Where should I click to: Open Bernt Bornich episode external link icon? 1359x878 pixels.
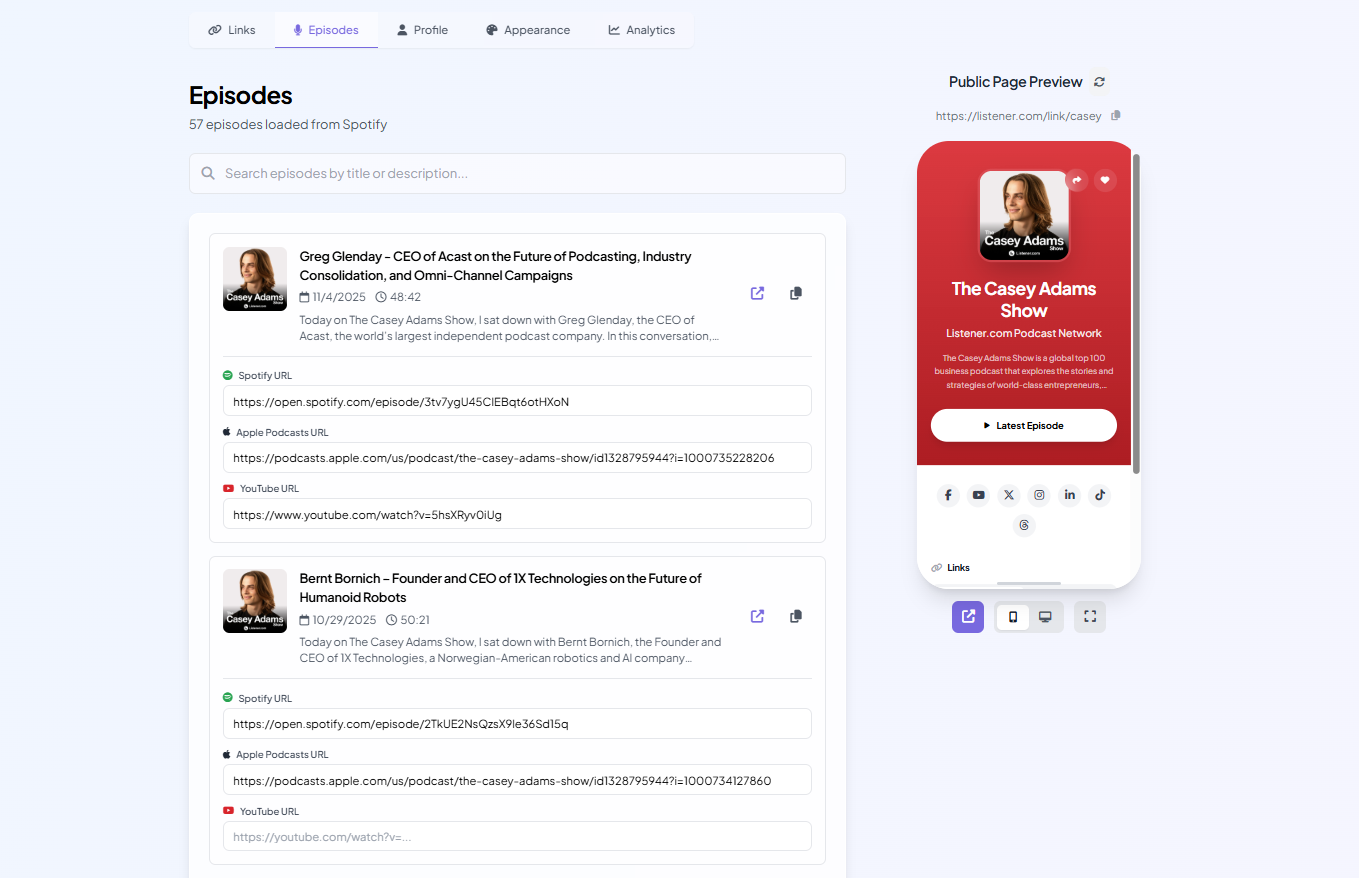click(757, 616)
